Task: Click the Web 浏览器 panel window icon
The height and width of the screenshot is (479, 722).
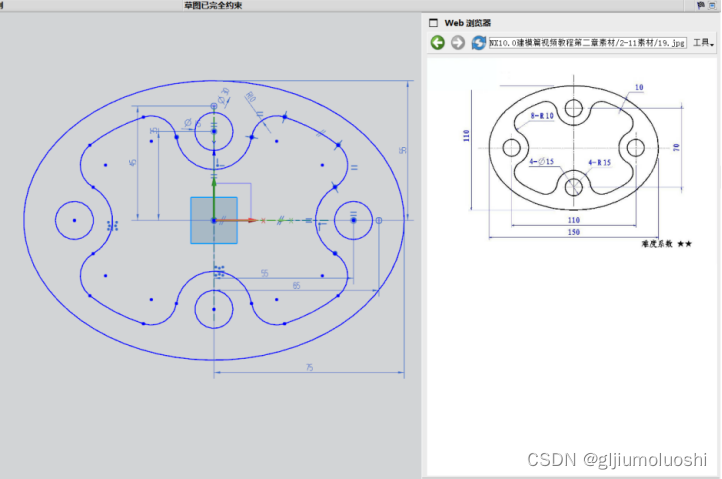Action: coord(433,23)
